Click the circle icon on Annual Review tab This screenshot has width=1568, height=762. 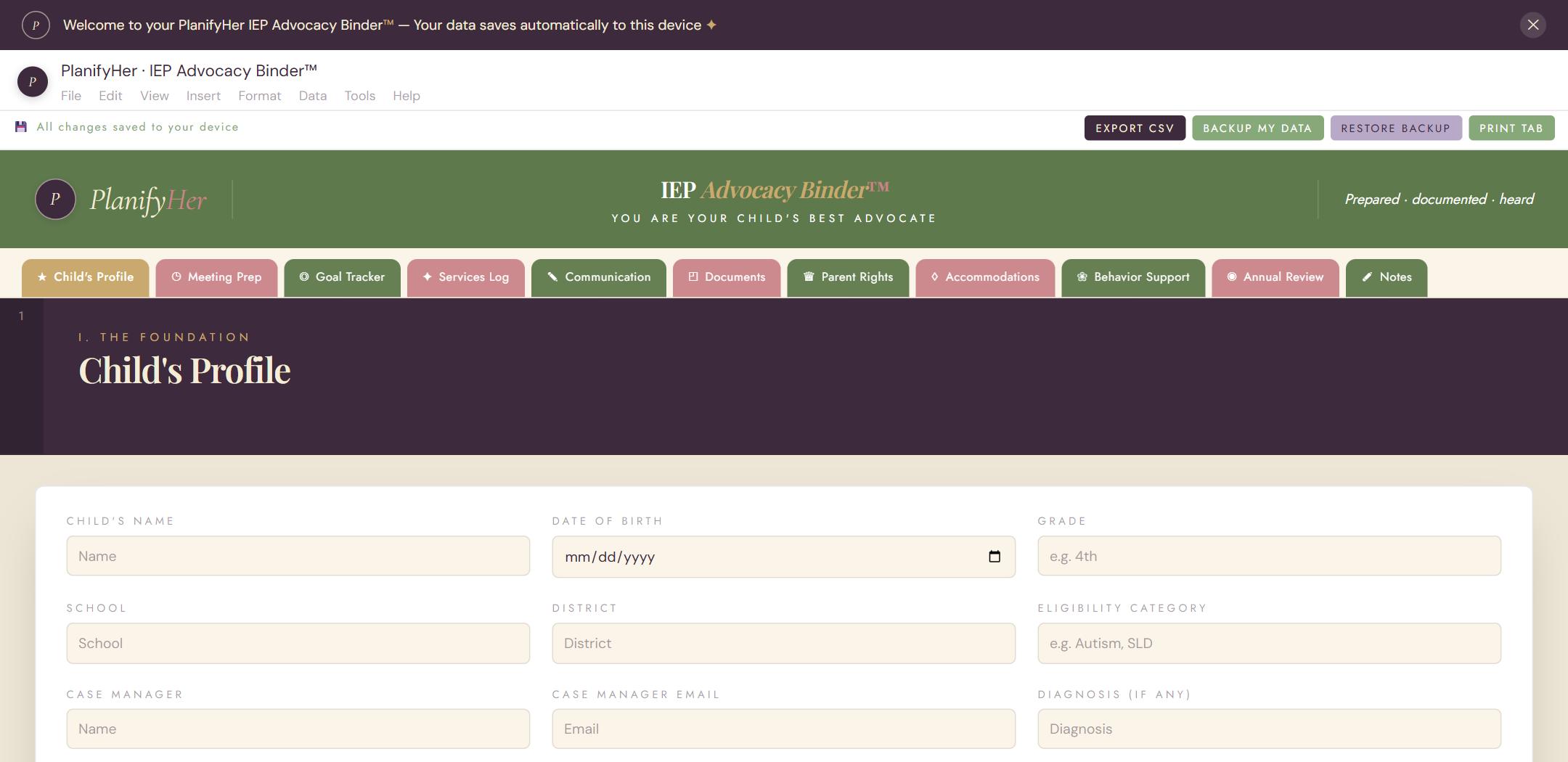click(1232, 277)
